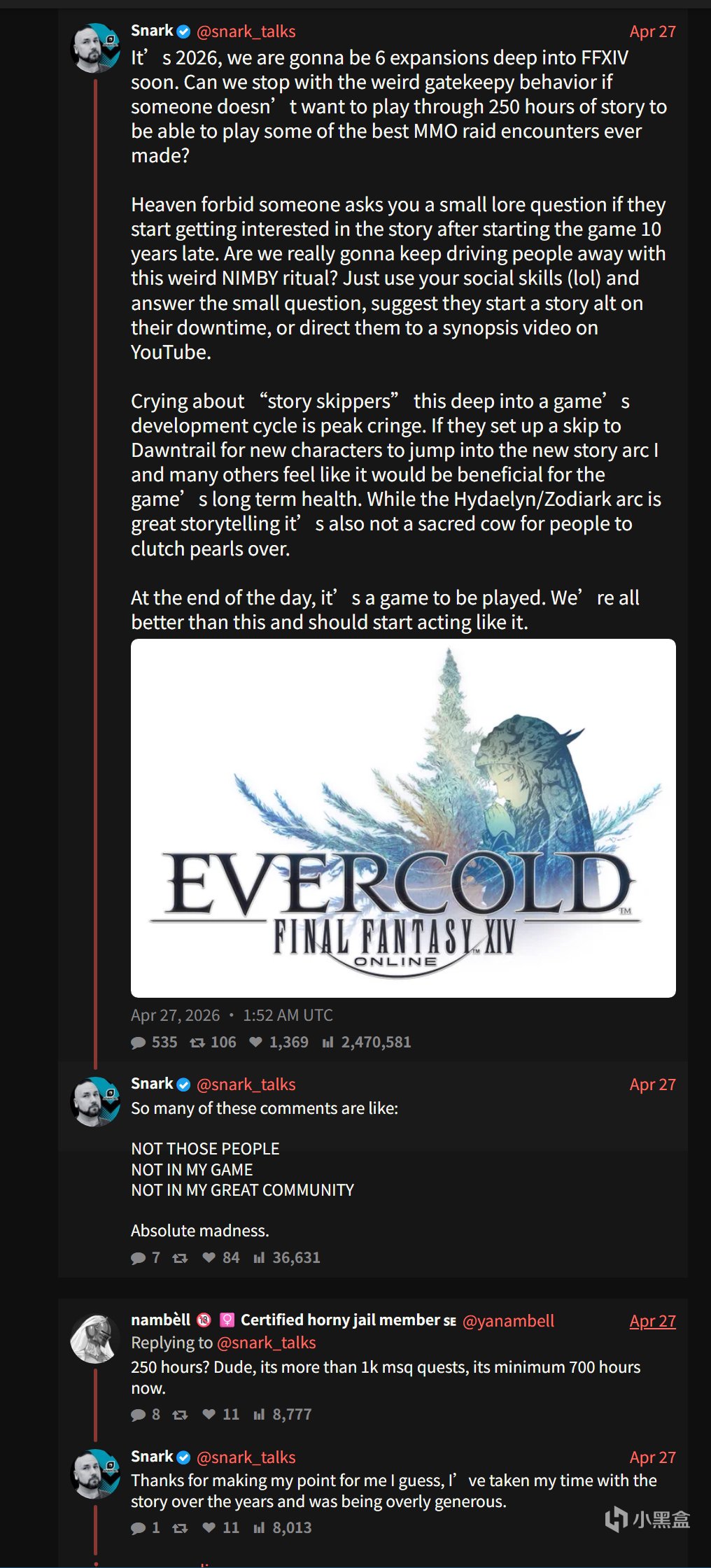Click Snark's avatar on the main tweet

[x=96, y=48]
